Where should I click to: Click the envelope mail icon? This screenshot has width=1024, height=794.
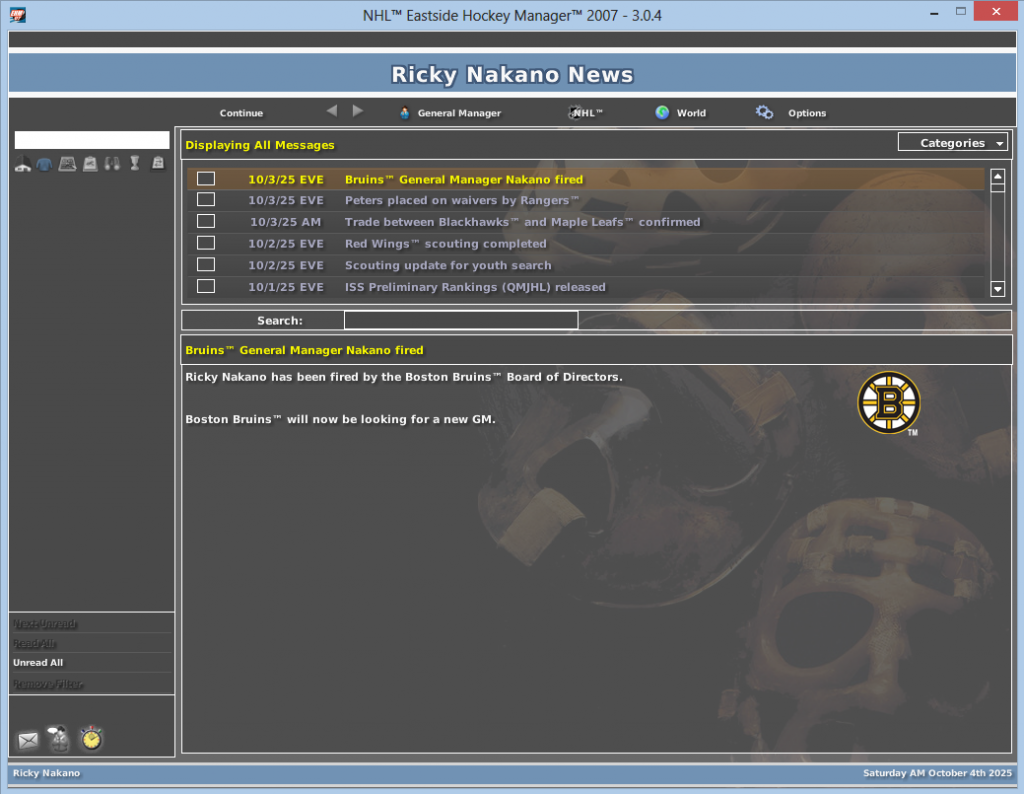coord(28,740)
